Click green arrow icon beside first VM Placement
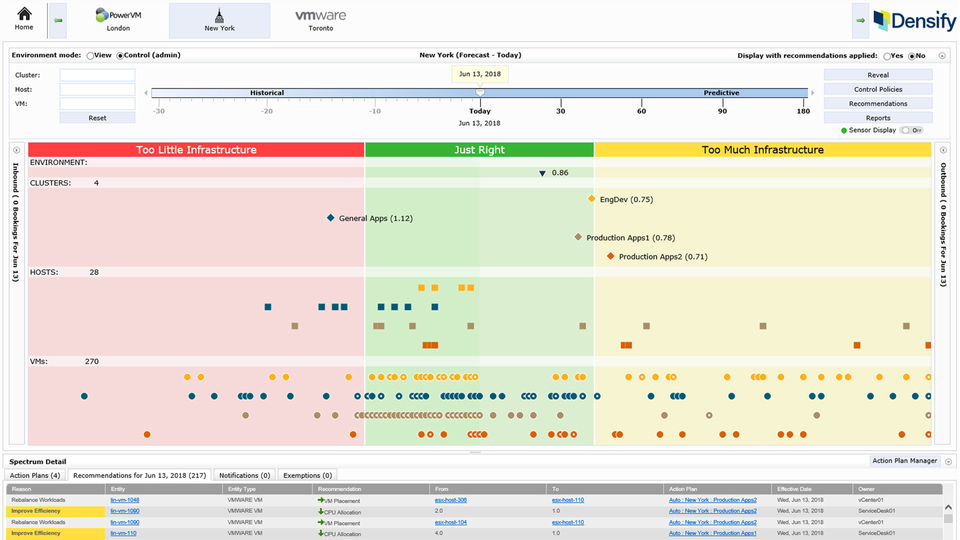The width and height of the screenshot is (960, 540). pyautogui.click(x=320, y=500)
